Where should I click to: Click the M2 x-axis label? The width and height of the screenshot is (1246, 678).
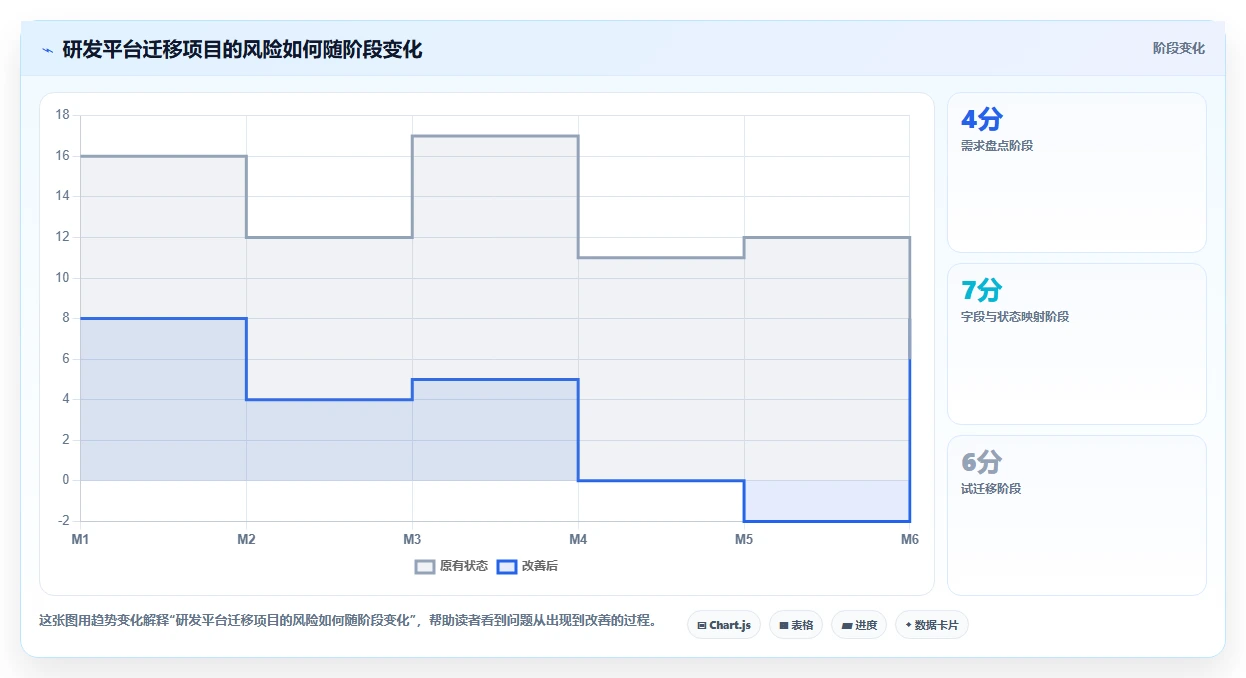pos(246,539)
